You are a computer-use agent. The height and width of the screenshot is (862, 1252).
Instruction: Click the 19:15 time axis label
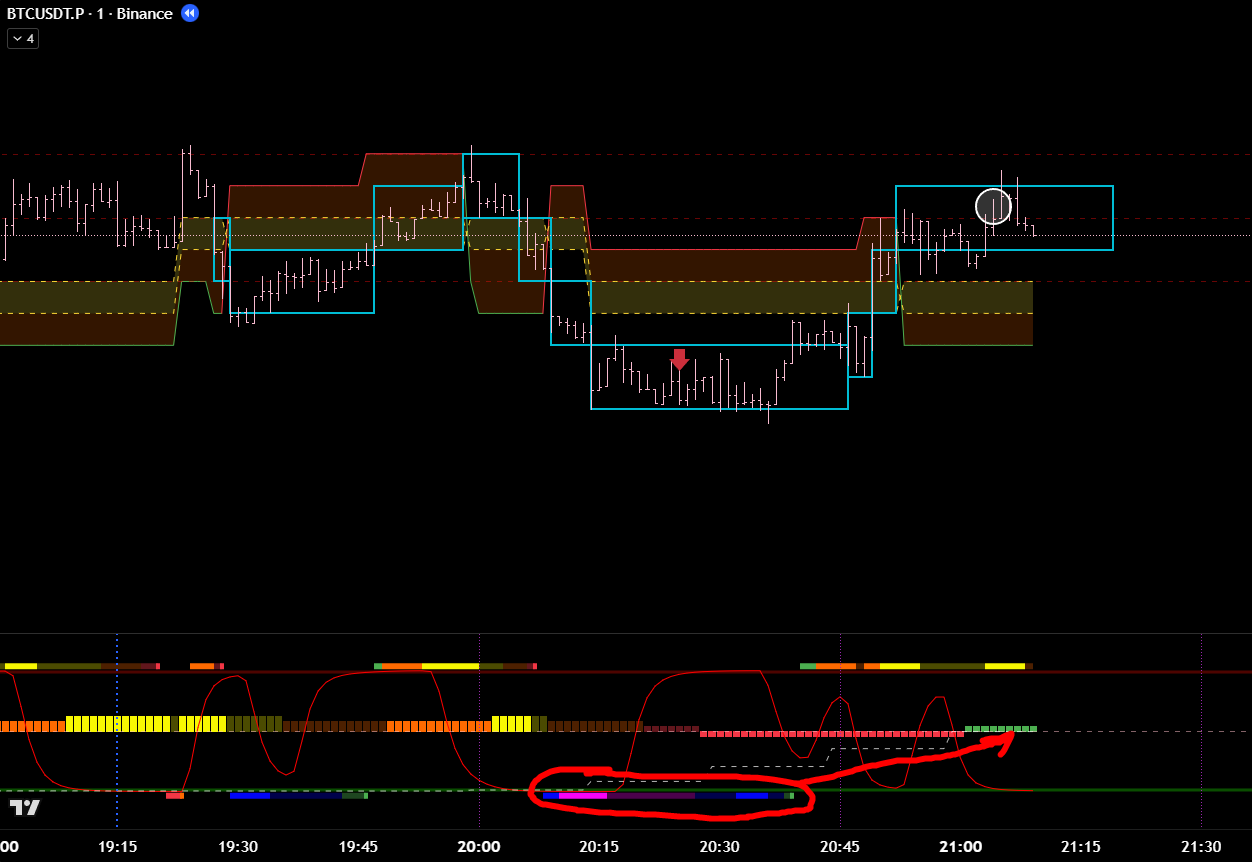pos(117,846)
